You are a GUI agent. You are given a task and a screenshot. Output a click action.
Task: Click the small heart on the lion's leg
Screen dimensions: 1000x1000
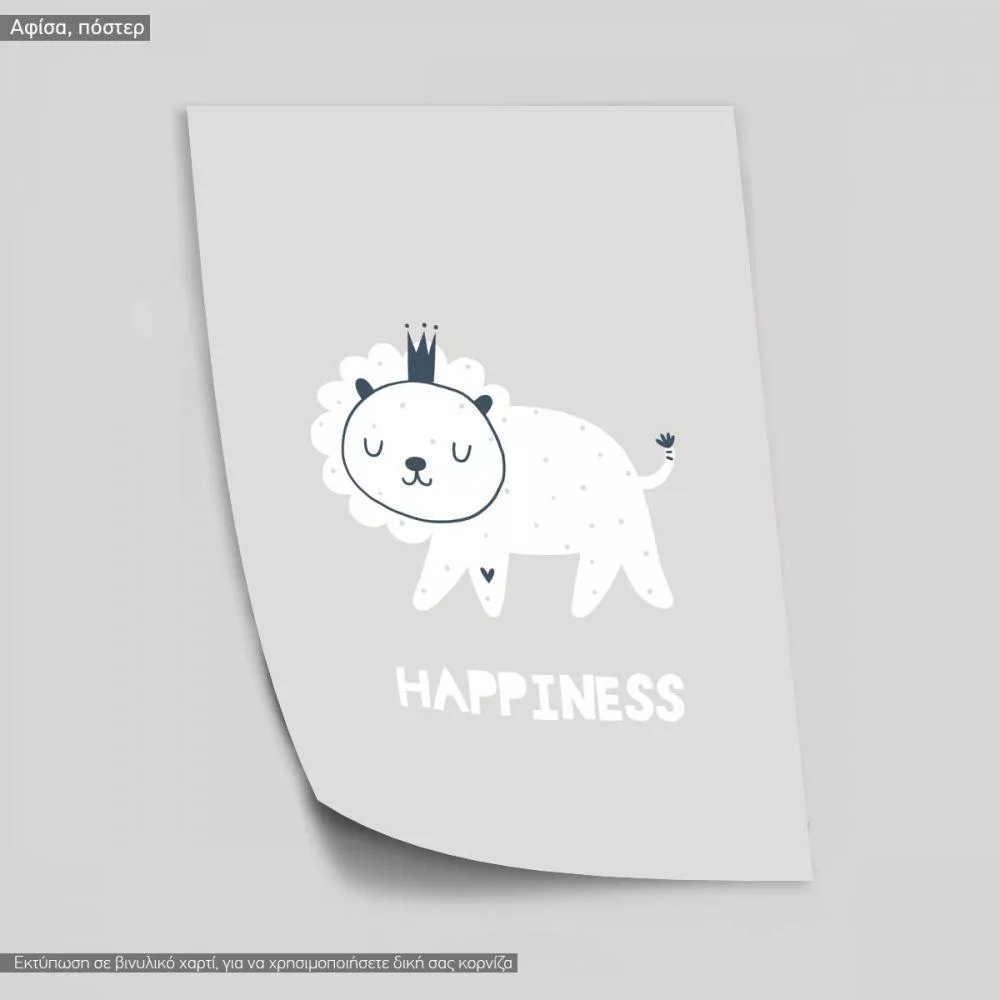[486, 574]
